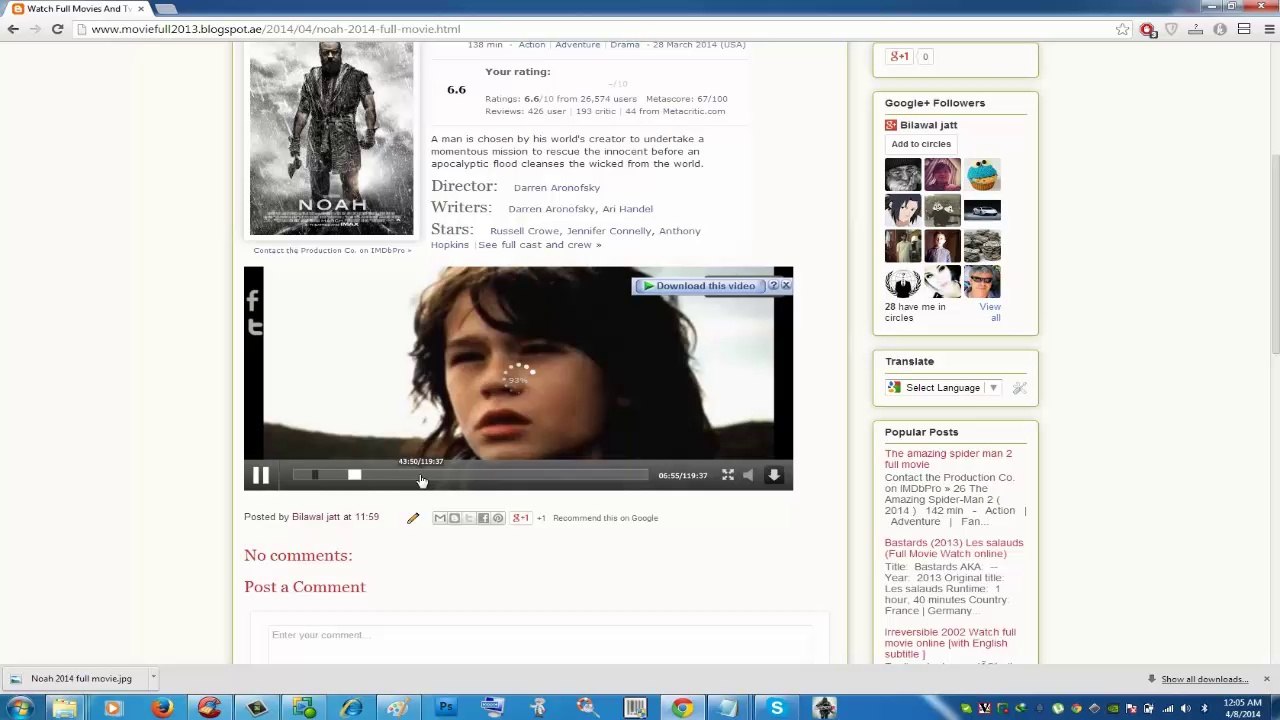1280x720 pixels.
Task: Open Irreversible 2002 popular post link
Action: tap(950, 643)
